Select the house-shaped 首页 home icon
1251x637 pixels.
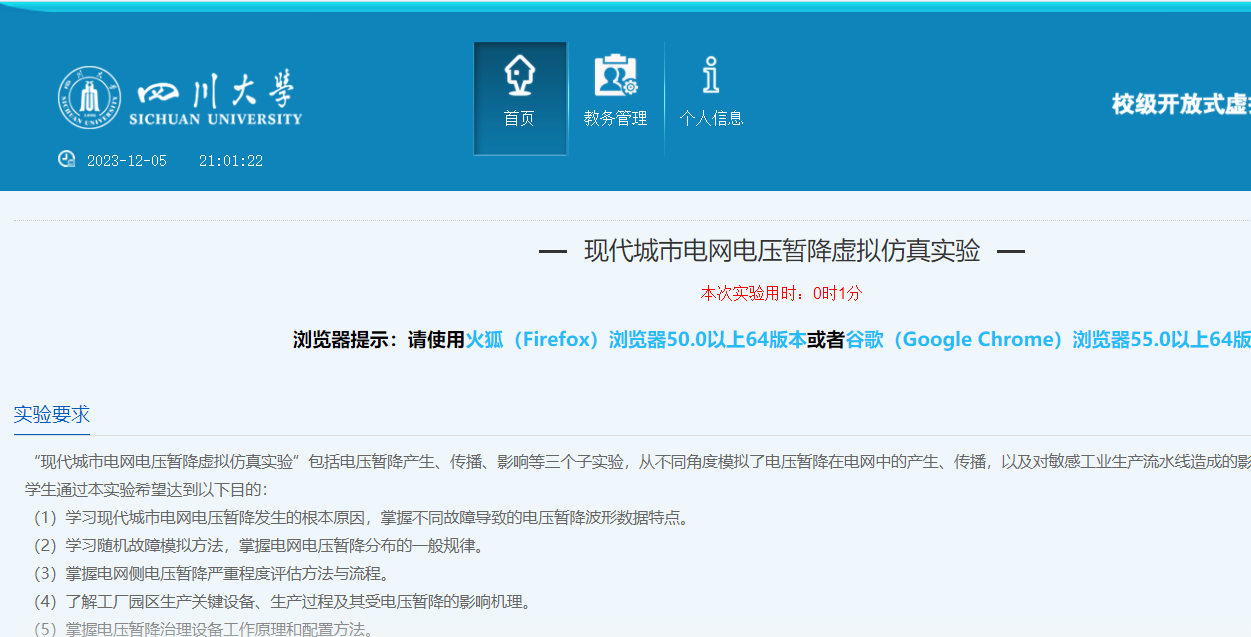tap(519, 75)
